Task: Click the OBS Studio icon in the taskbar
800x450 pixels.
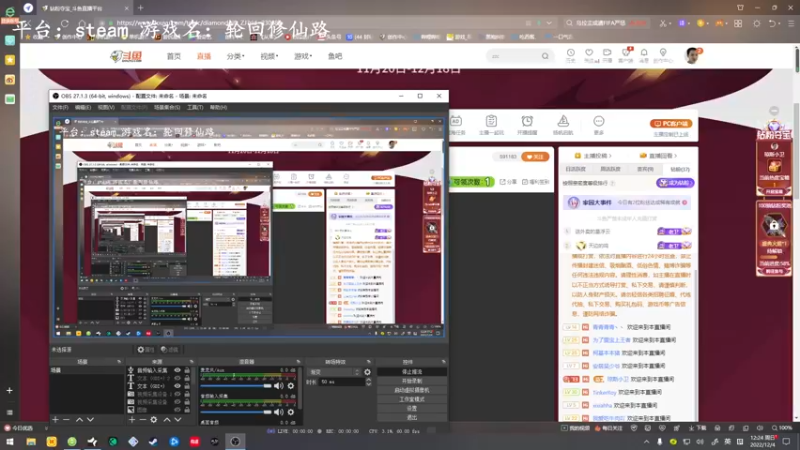Action: point(235,441)
